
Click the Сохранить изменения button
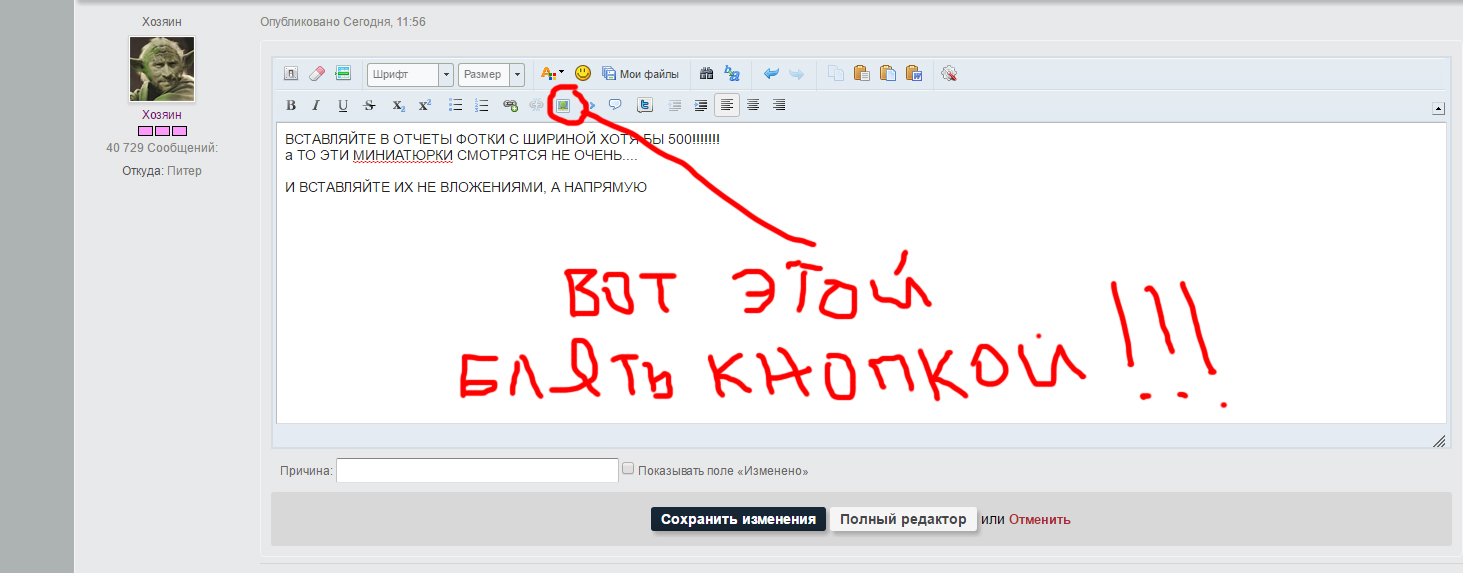(x=738, y=519)
